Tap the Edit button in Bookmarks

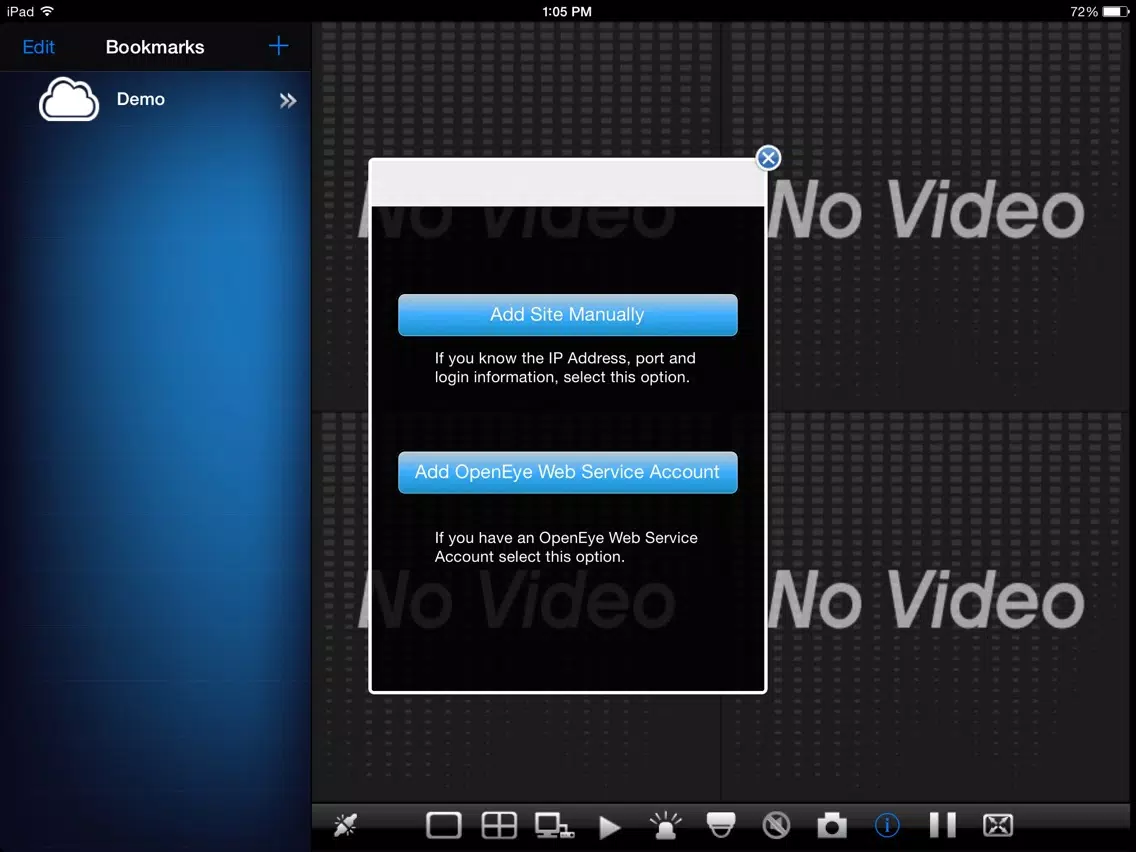(38, 47)
